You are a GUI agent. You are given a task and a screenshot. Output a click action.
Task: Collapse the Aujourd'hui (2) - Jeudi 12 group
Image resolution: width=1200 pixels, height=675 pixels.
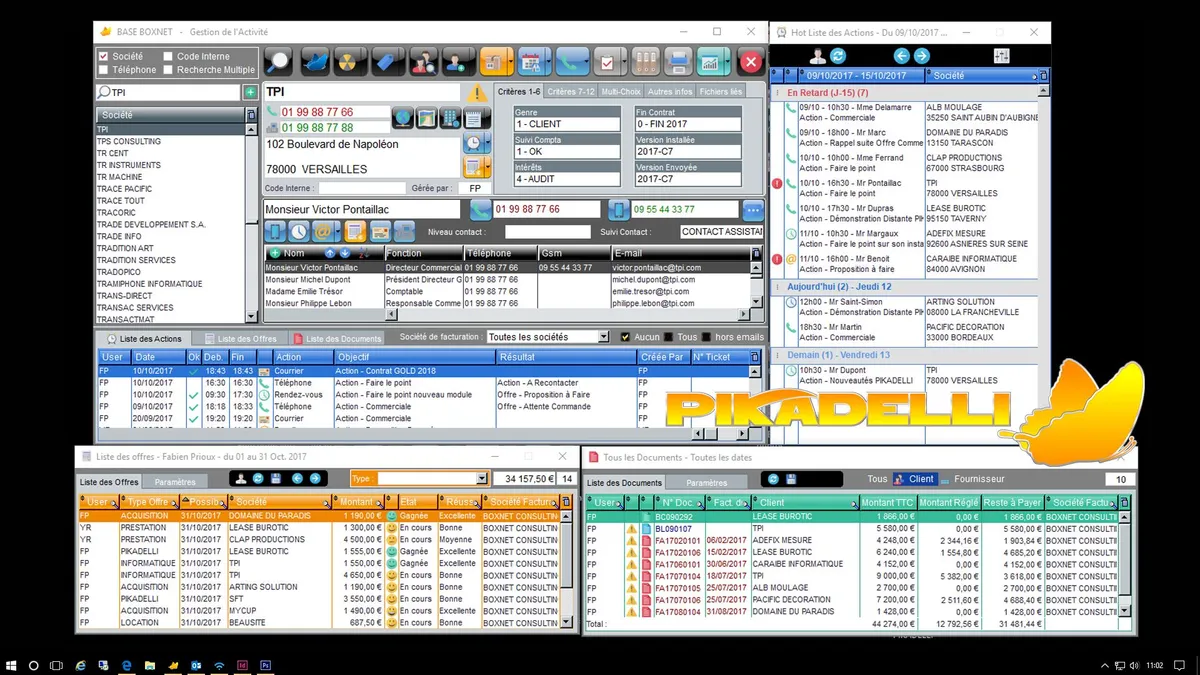(779, 286)
